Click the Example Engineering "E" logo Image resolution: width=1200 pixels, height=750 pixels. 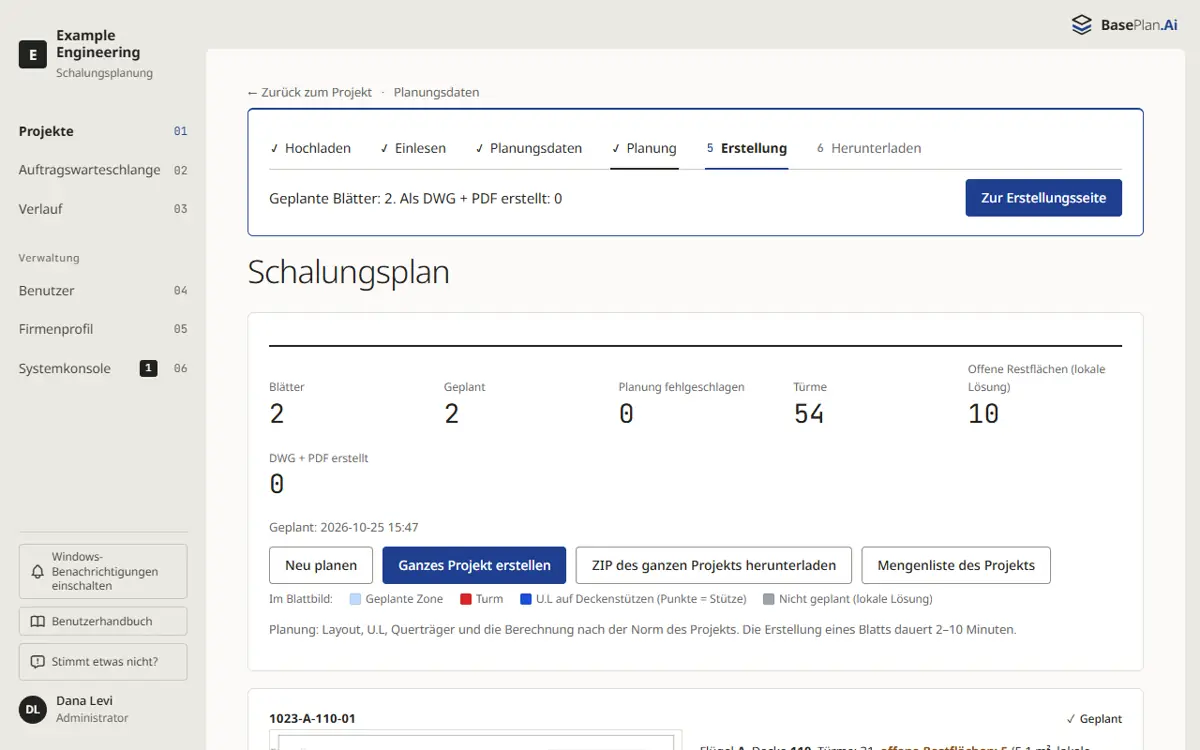coord(33,54)
